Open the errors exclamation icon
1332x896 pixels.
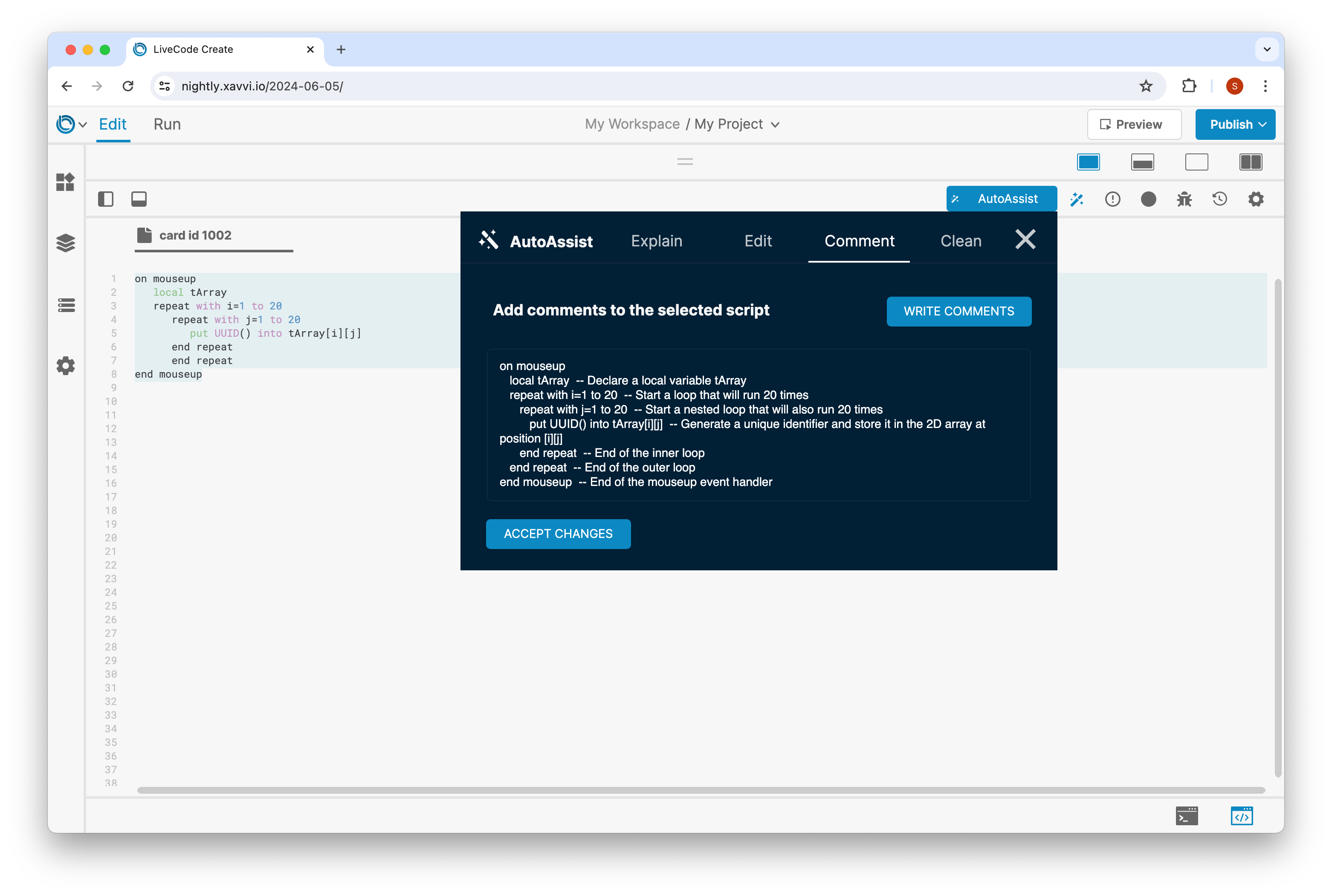(1112, 199)
